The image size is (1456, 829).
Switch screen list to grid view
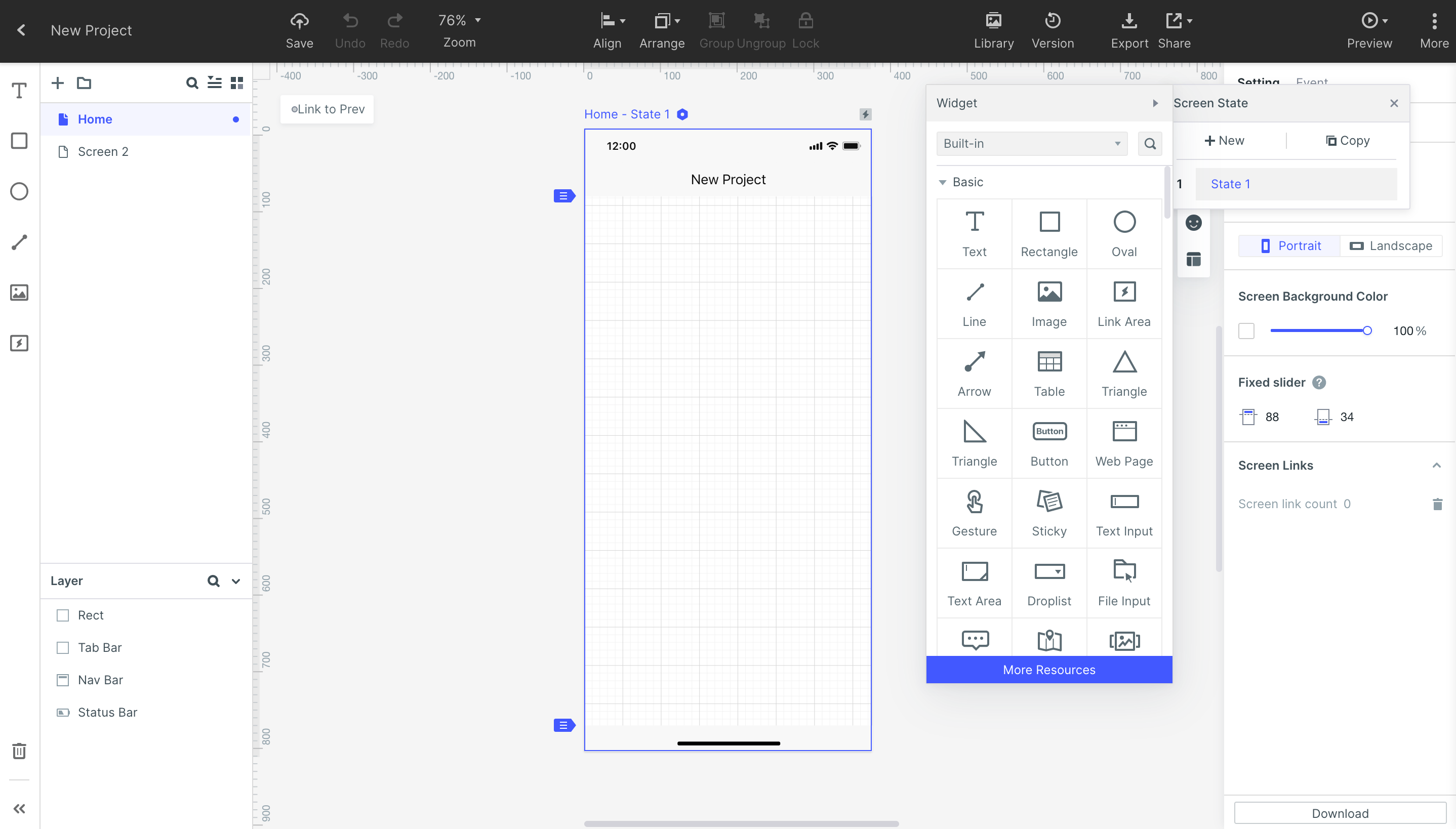click(237, 83)
